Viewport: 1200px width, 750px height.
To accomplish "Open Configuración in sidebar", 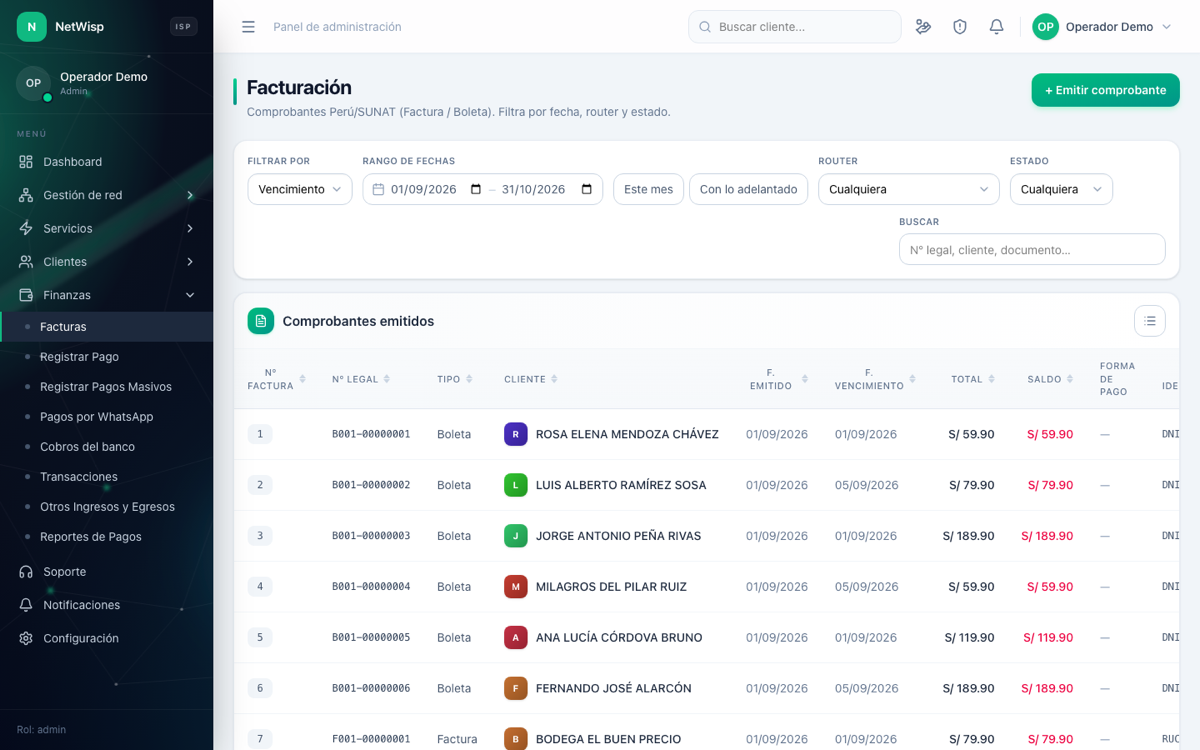I will point(106,638).
